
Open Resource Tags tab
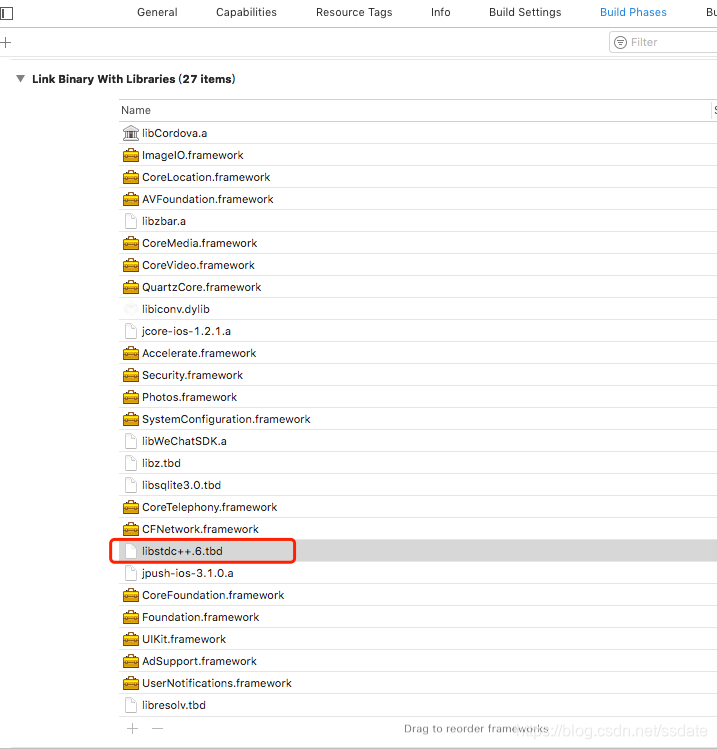pos(354,12)
